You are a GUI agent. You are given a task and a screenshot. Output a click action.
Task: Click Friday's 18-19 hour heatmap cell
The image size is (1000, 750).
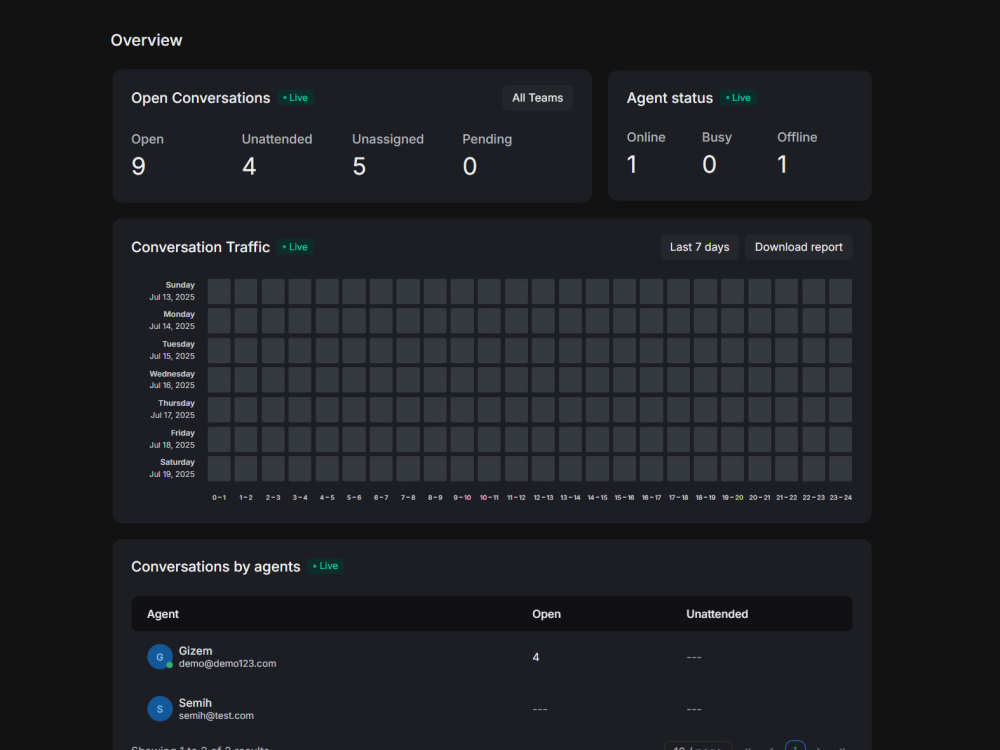point(705,439)
